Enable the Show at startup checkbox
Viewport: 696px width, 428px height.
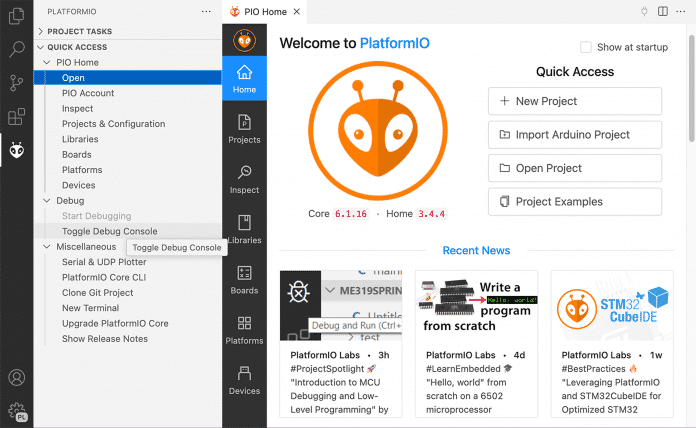coord(586,47)
